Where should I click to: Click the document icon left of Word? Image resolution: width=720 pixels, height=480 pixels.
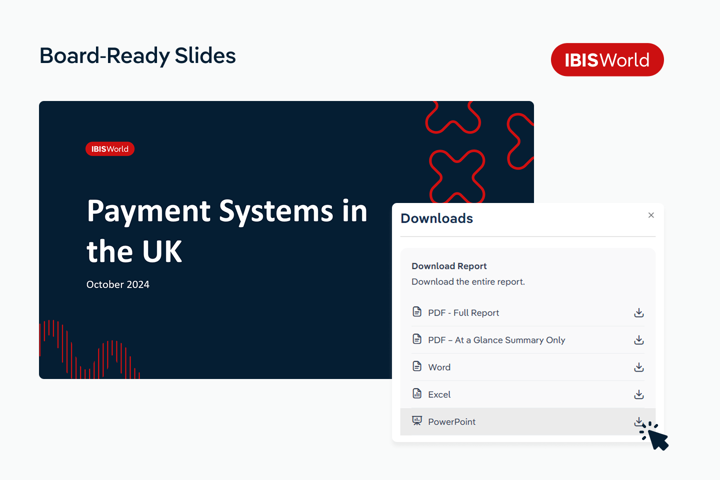(x=417, y=367)
